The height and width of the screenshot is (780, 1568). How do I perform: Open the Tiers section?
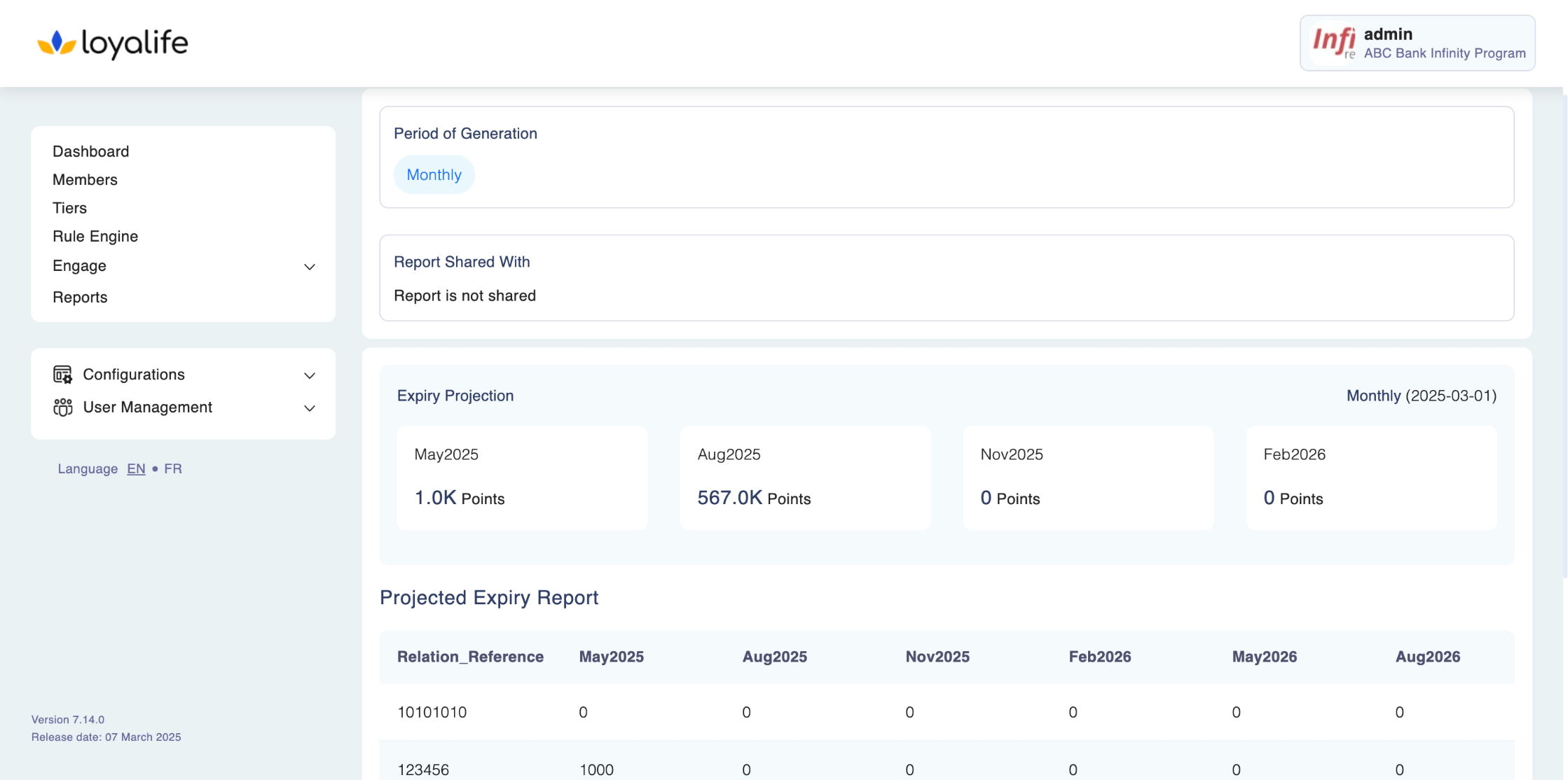click(x=69, y=208)
